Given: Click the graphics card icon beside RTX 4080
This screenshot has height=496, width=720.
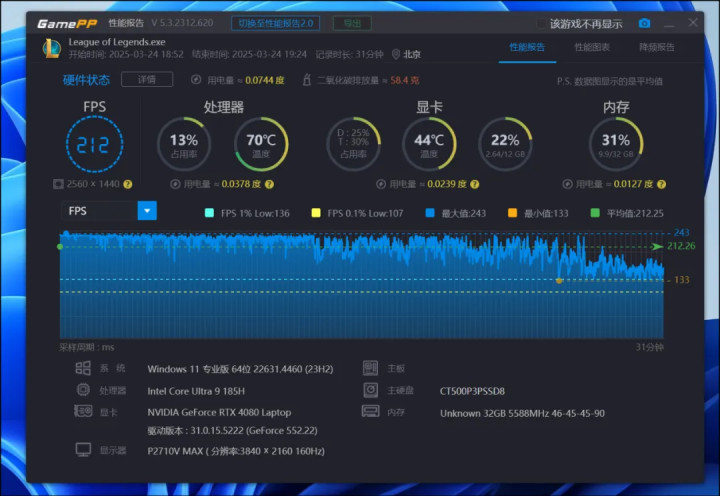Looking at the screenshot, I should (83, 411).
